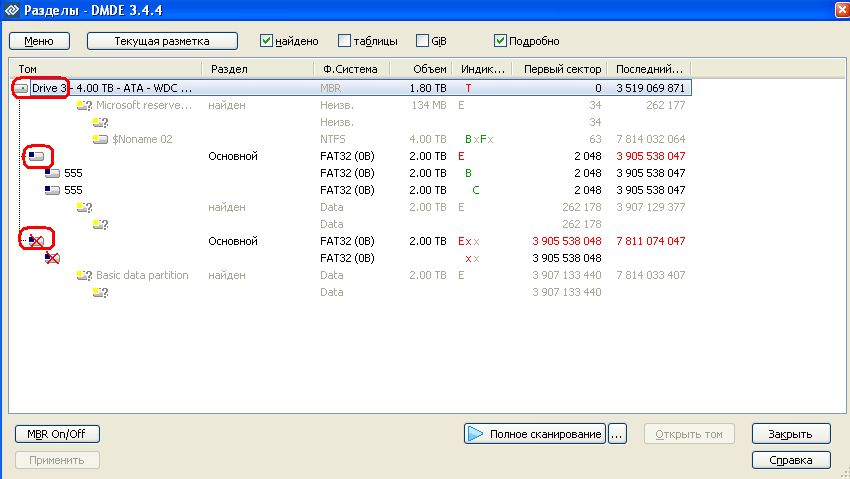Click the 7 814 033 407 value
850x479 pixels.
point(651,275)
